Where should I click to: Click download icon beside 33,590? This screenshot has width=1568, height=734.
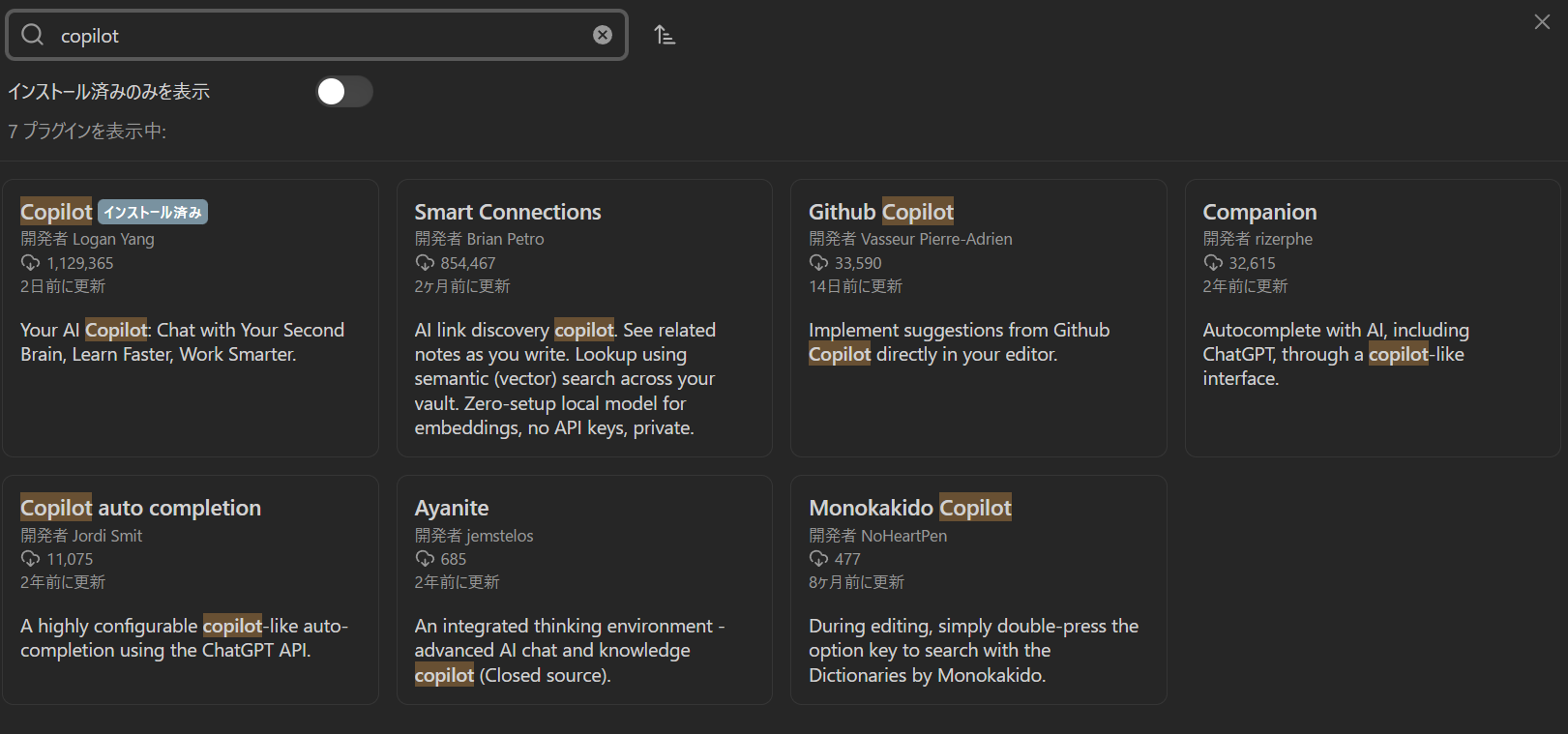(x=818, y=263)
